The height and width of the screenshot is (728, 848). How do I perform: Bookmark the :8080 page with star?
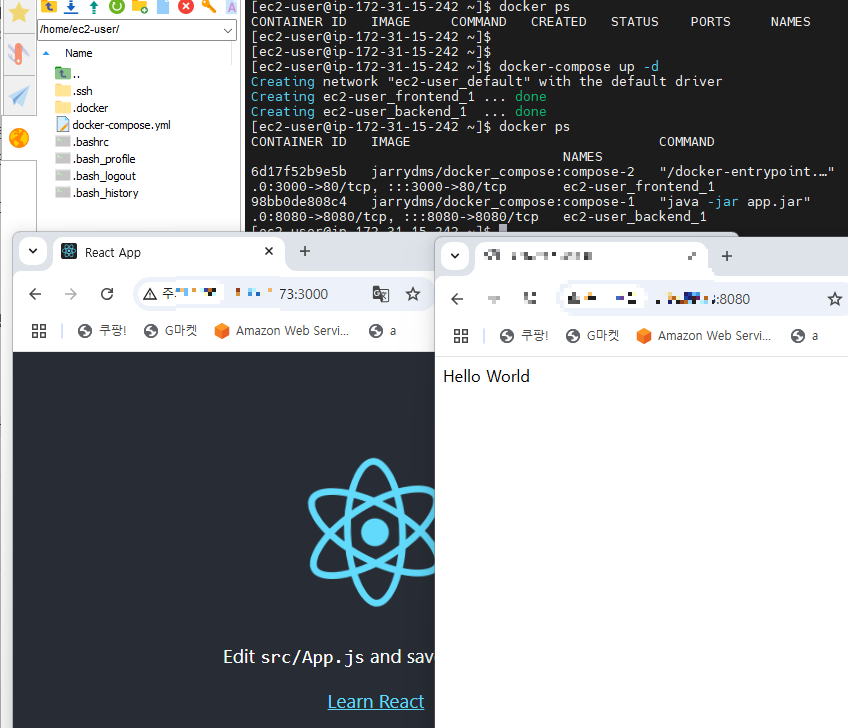click(834, 299)
